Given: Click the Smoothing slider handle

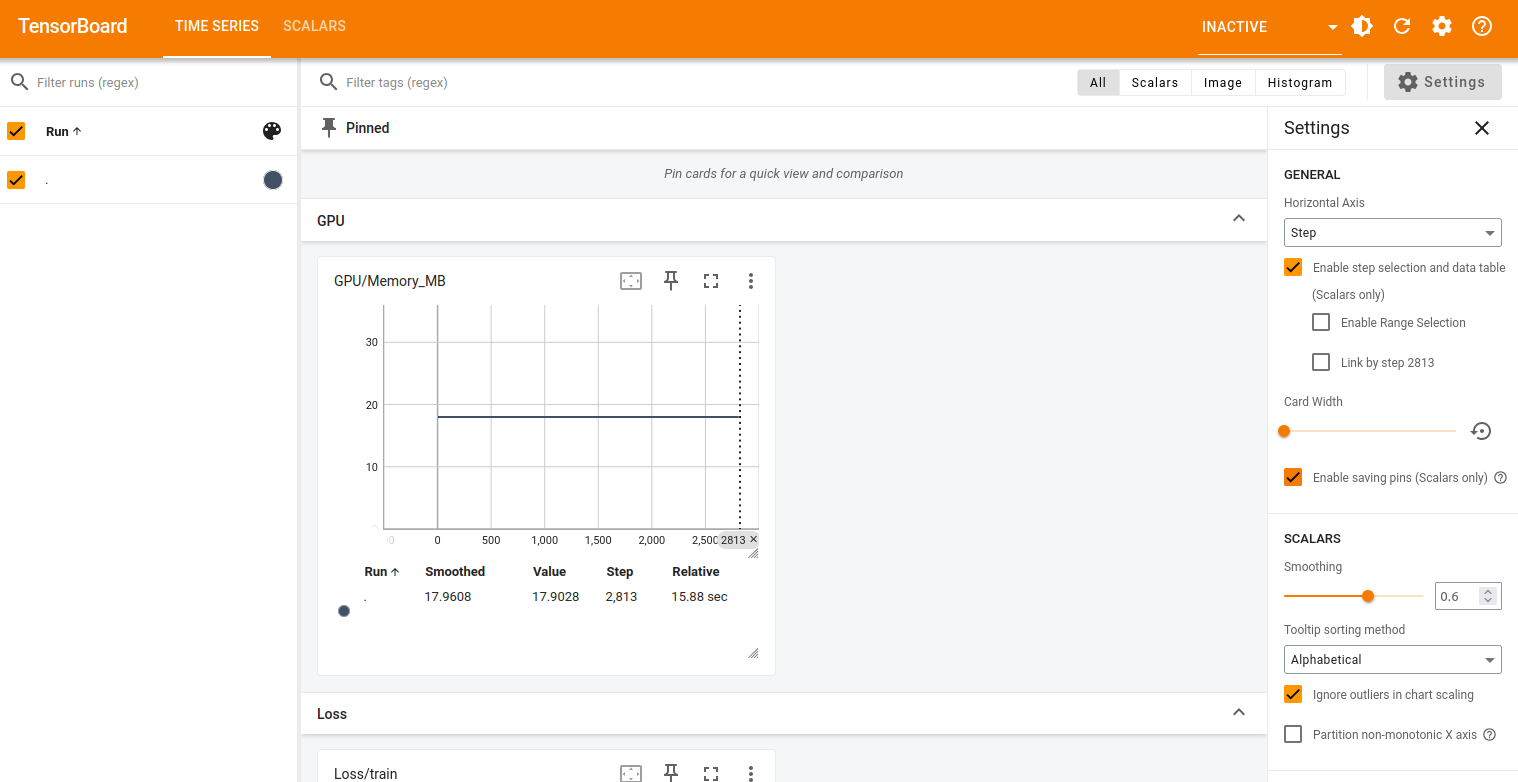Looking at the screenshot, I should tap(1368, 596).
